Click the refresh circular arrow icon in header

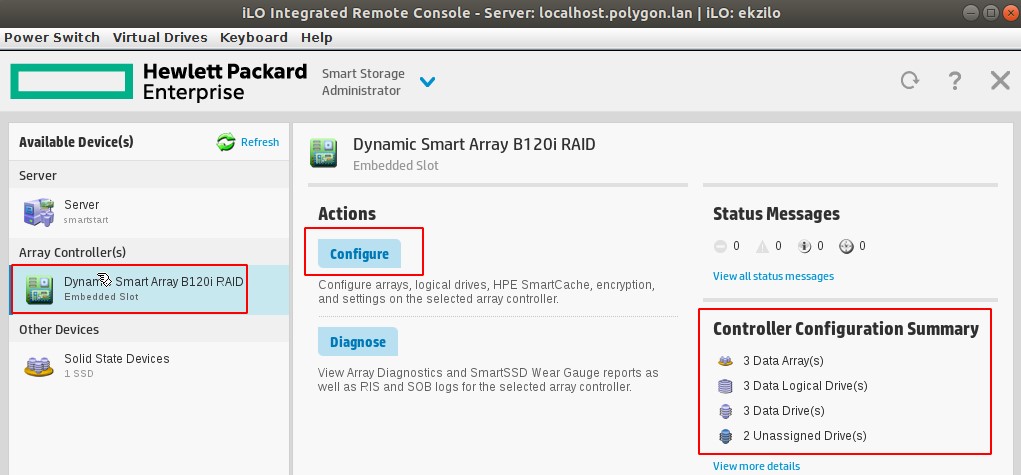[x=909, y=81]
